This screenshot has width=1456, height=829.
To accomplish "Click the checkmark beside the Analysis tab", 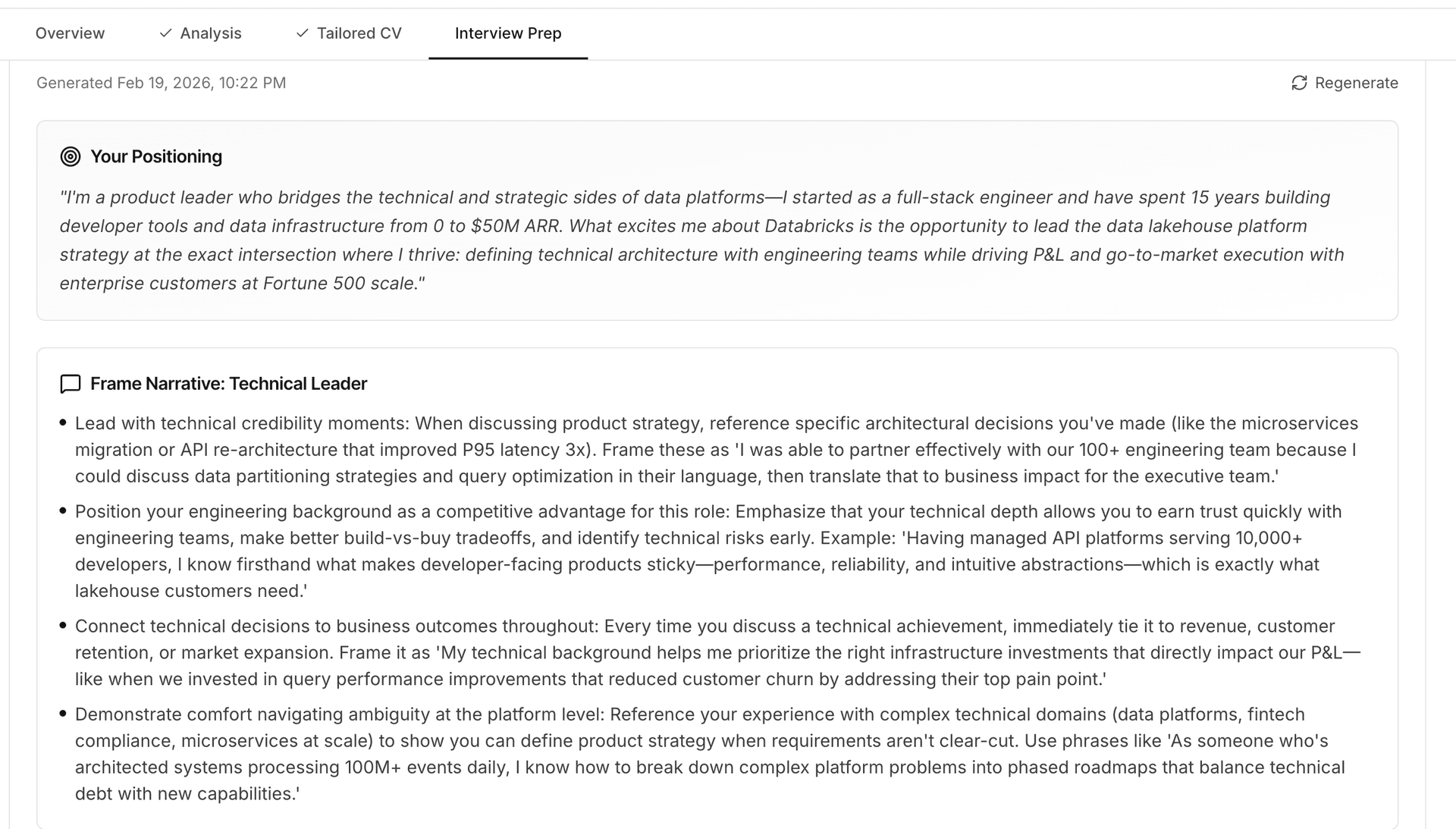I will tap(164, 33).
